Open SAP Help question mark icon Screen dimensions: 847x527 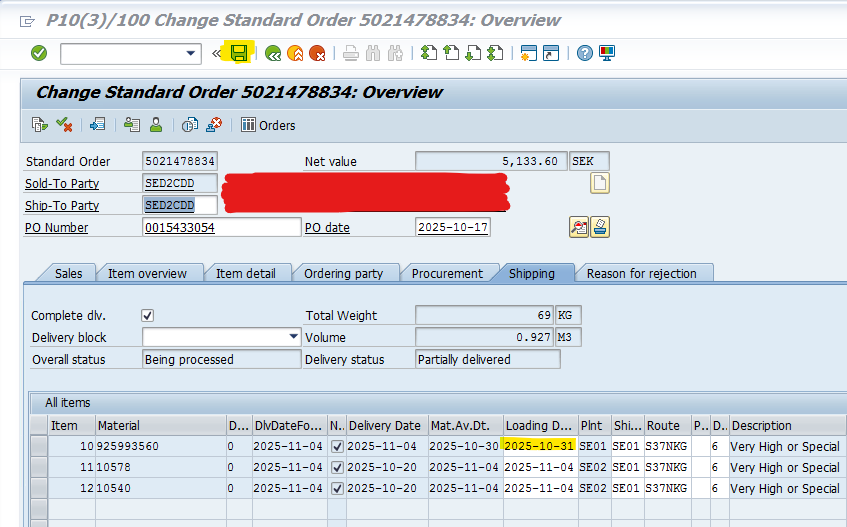point(584,53)
